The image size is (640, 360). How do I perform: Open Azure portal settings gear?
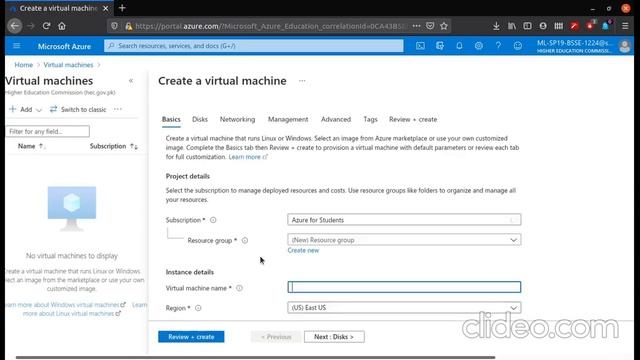479,46
